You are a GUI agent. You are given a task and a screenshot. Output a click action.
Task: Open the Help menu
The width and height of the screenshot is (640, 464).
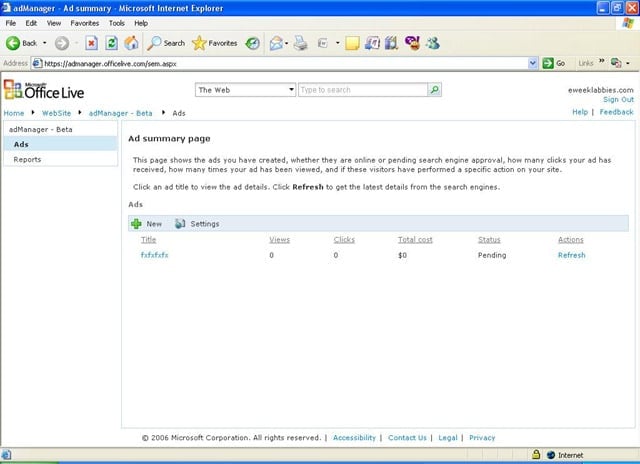coord(141,23)
